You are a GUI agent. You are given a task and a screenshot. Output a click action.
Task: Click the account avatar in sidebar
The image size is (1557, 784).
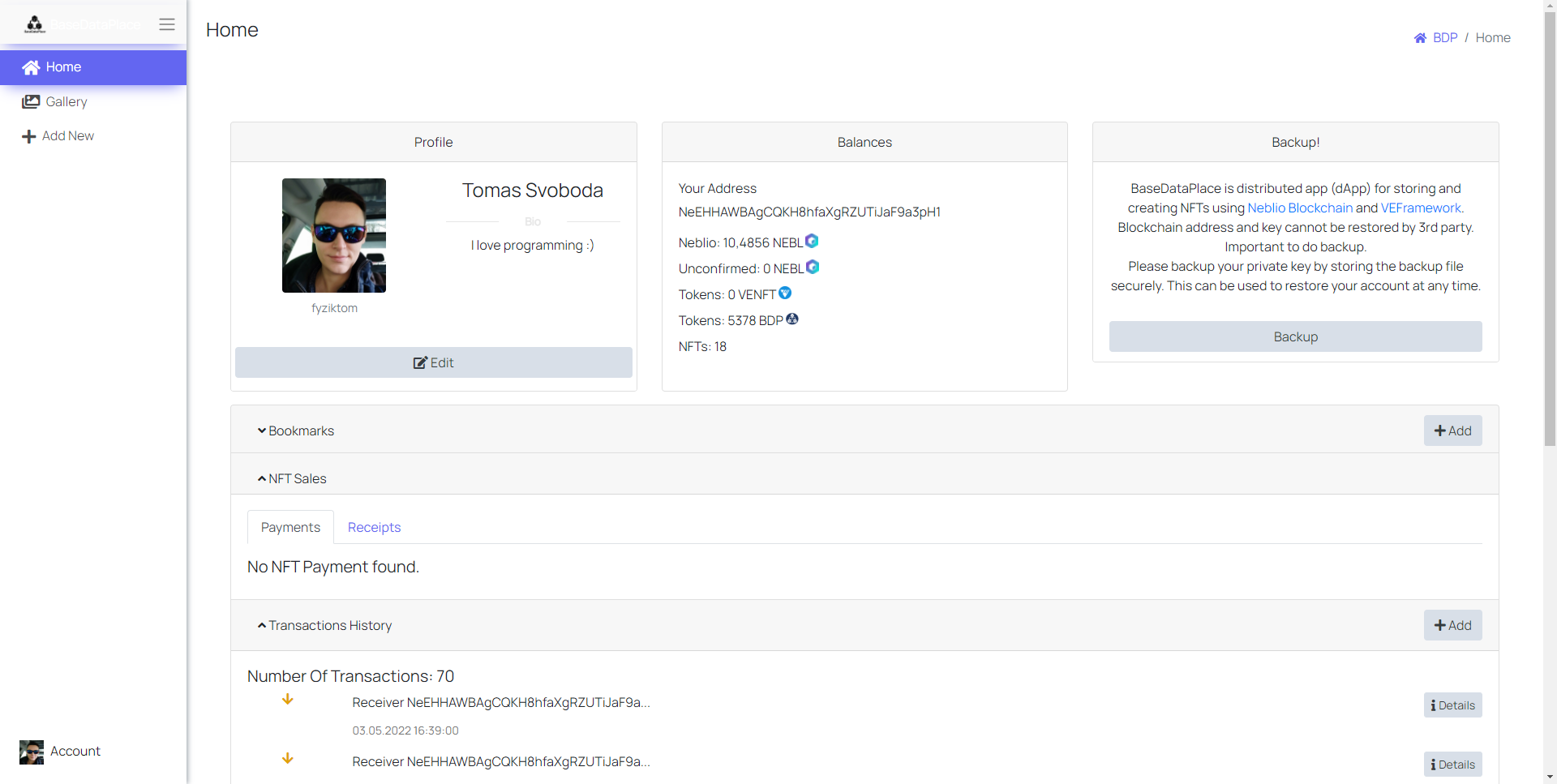click(32, 752)
